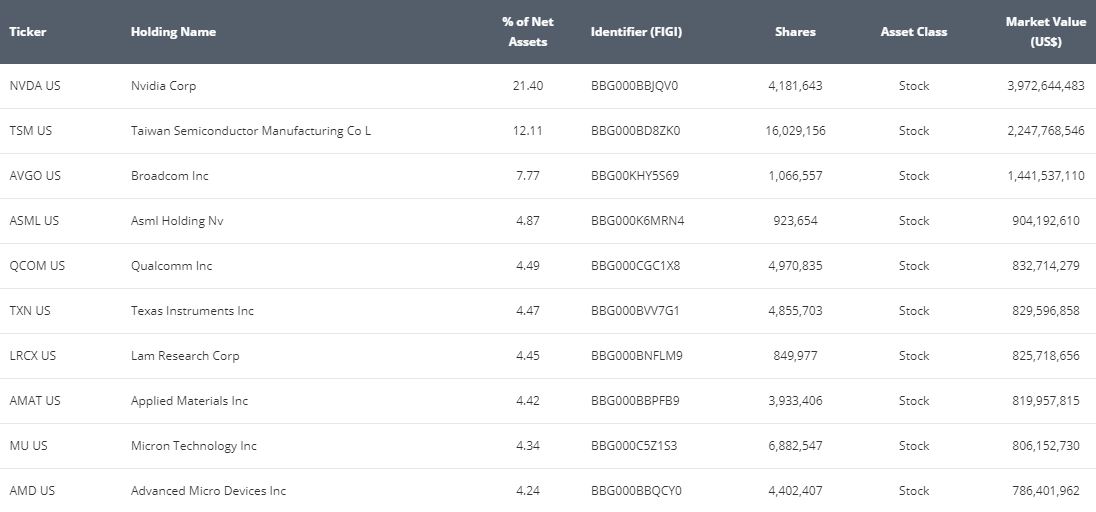This screenshot has height=512, width=1096.
Task: Click the 4.45 net assets value
Action: 528,355
